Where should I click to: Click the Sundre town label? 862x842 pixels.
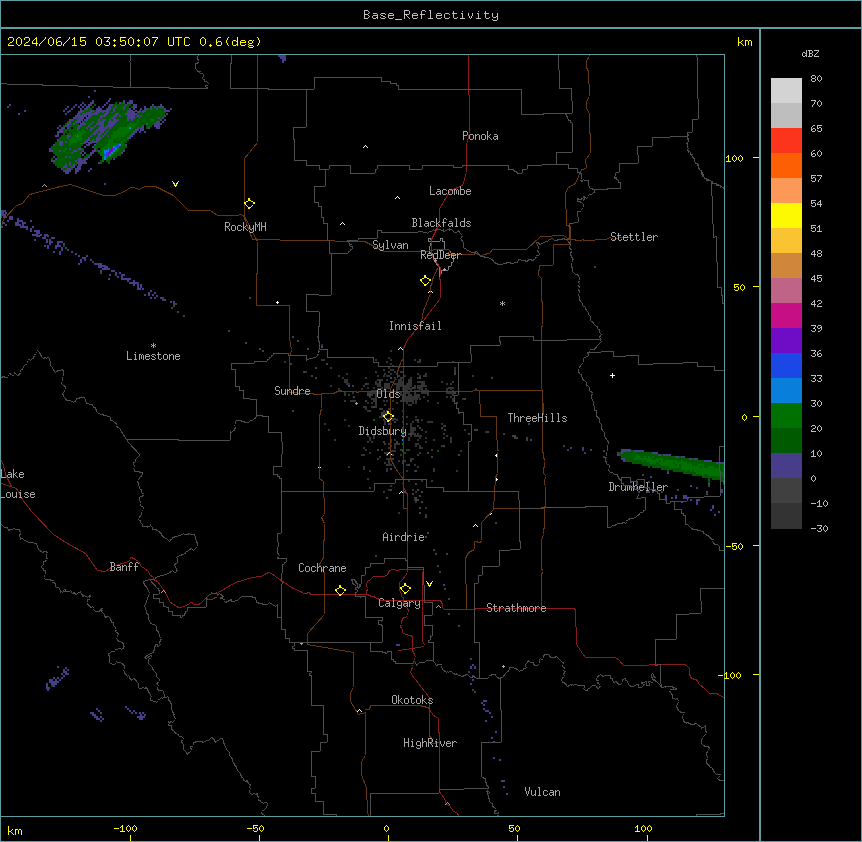point(292,391)
